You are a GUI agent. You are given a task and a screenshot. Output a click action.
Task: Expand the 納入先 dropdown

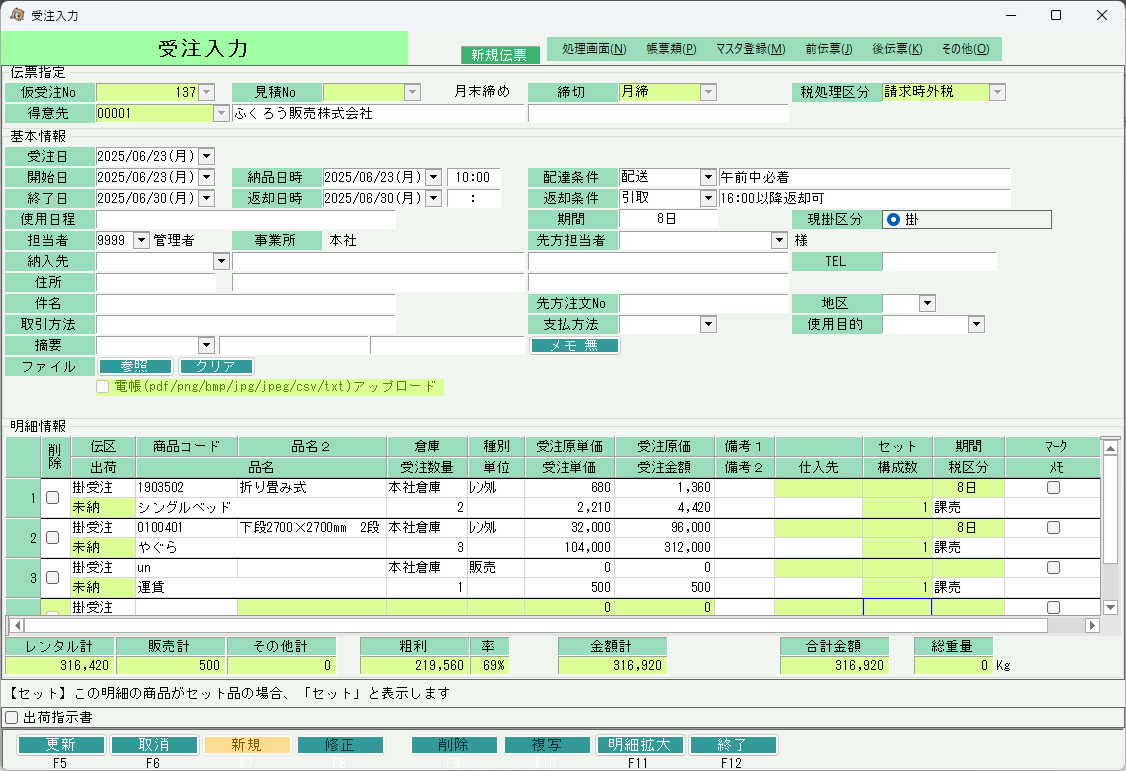point(221,261)
